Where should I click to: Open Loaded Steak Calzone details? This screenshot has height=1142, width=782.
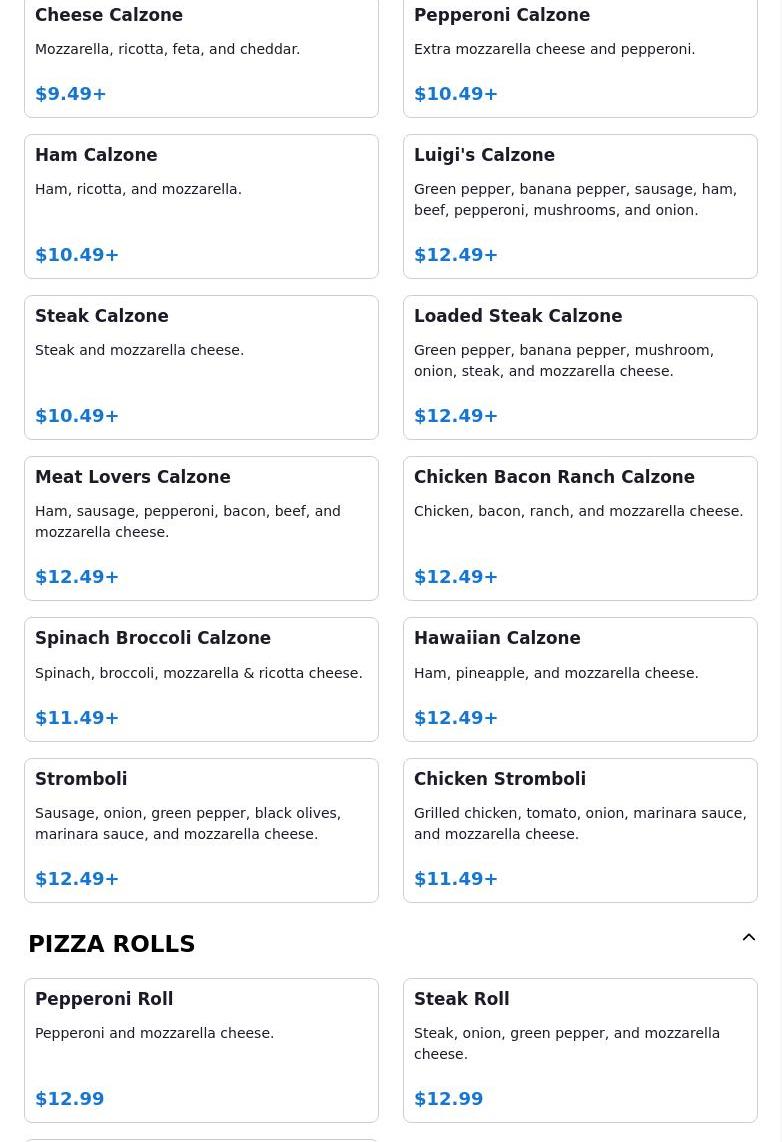click(580, 367)
